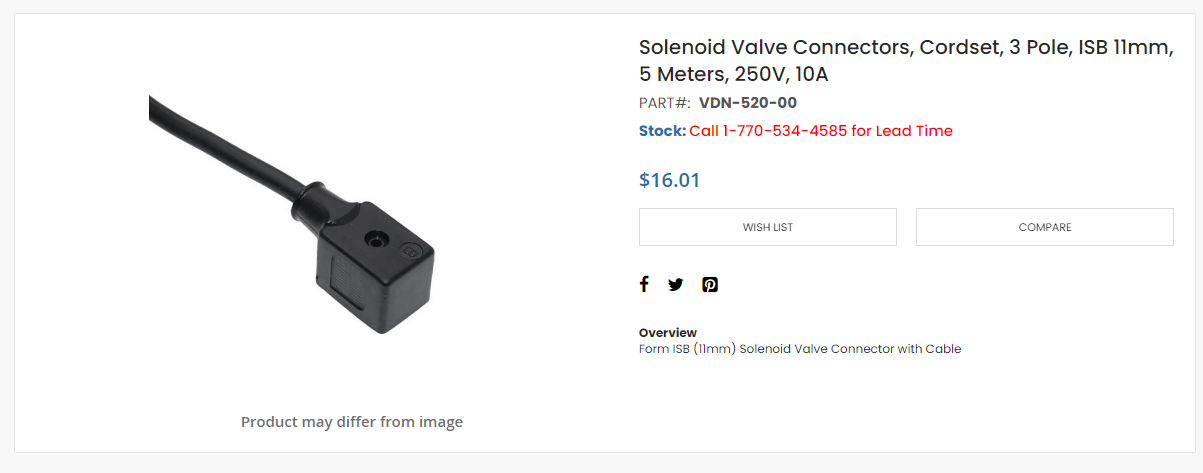The width and height of the screenshot is (1203, 473).
Task: Click the blue Stock label
Action: [x=662, y=131]
